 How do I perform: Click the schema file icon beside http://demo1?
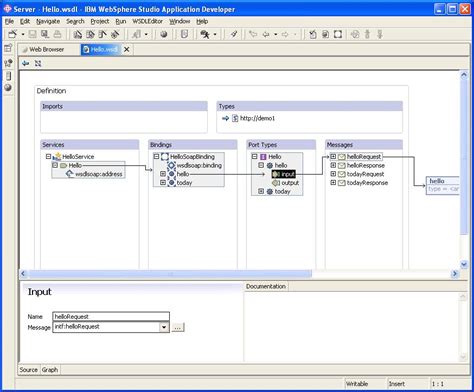click(x=235, y=118)
